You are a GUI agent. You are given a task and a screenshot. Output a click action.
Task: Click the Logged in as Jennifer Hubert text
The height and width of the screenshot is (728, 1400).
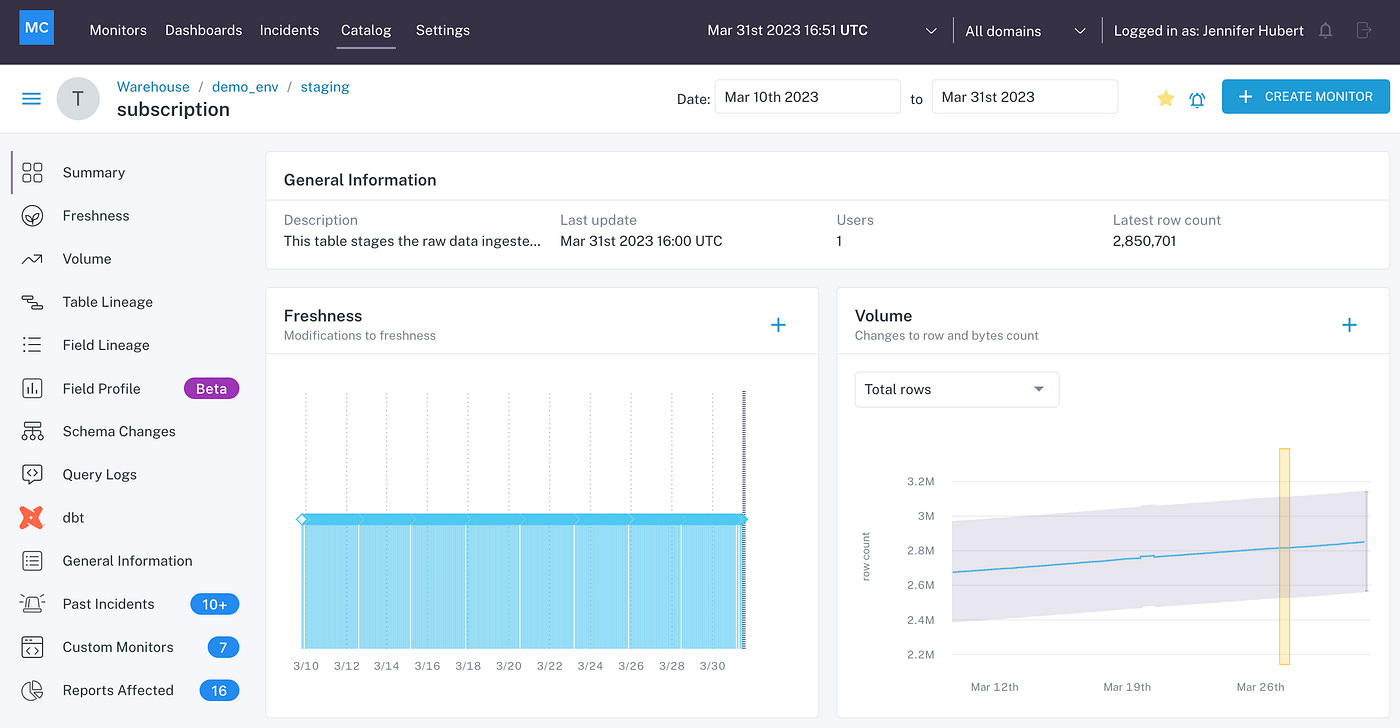pos(1208,31)
